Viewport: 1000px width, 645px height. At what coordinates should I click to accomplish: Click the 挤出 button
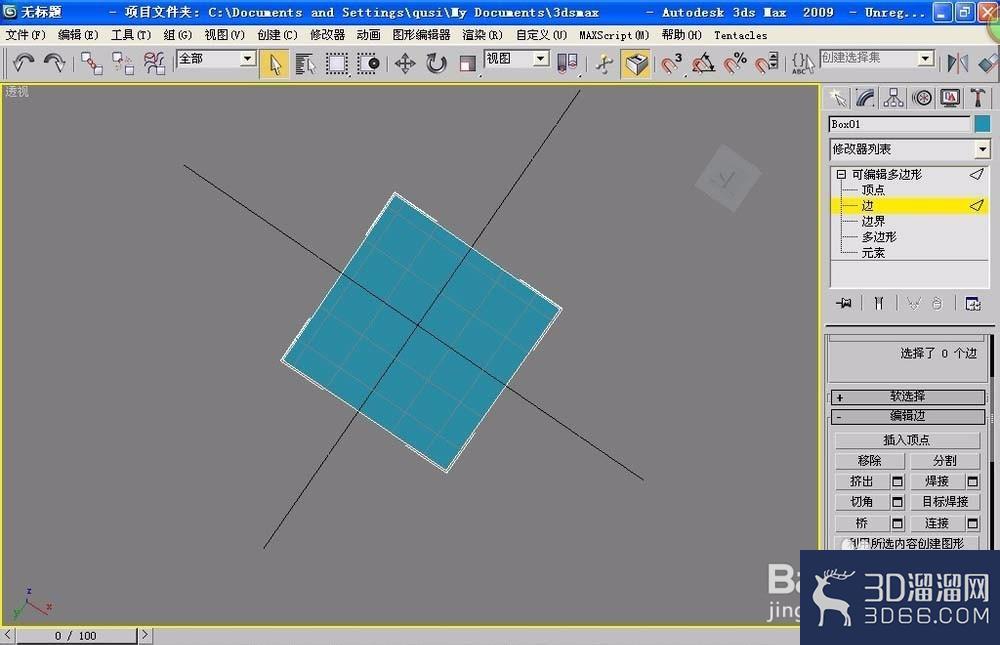tap(862, 481)
